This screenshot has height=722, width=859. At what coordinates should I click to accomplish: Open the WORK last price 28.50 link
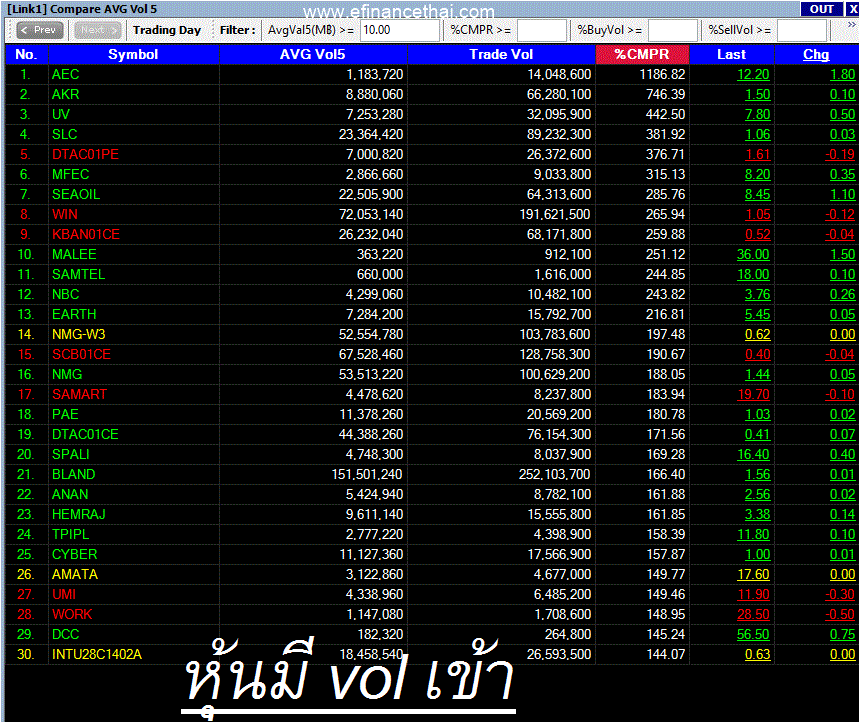pos(753,614)
